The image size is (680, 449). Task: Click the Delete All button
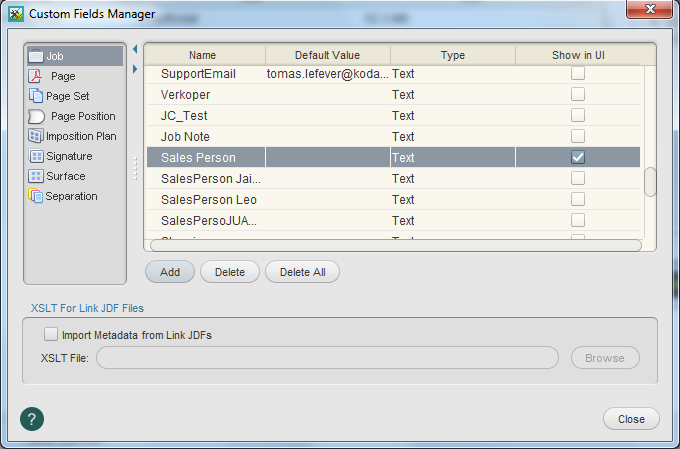302,272
